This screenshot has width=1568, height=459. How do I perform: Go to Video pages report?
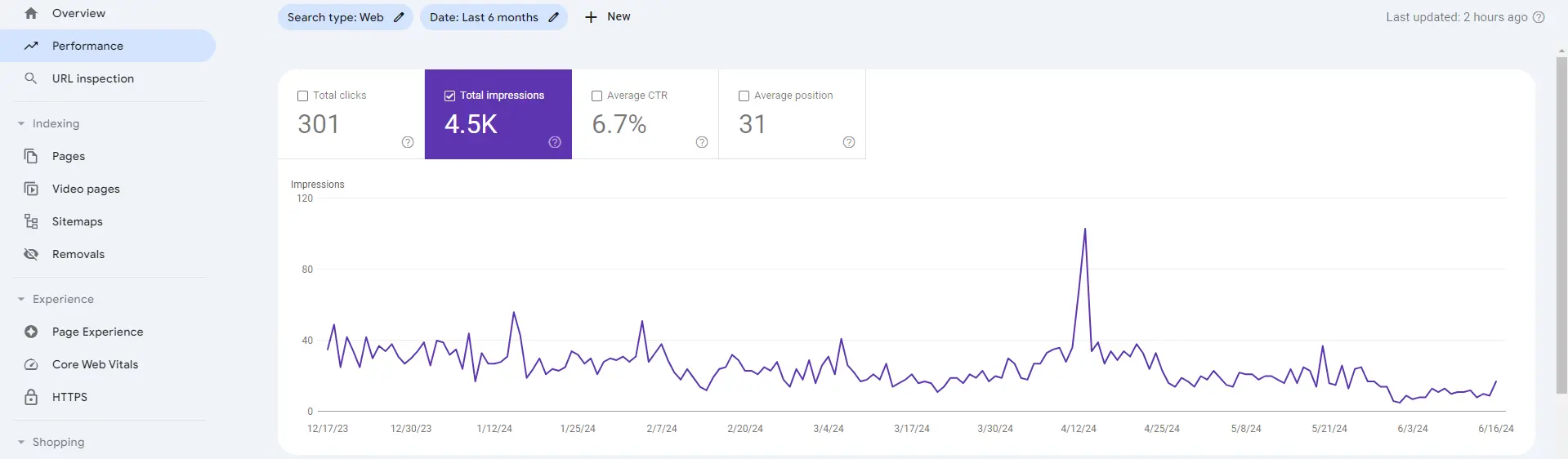(108, 189)
